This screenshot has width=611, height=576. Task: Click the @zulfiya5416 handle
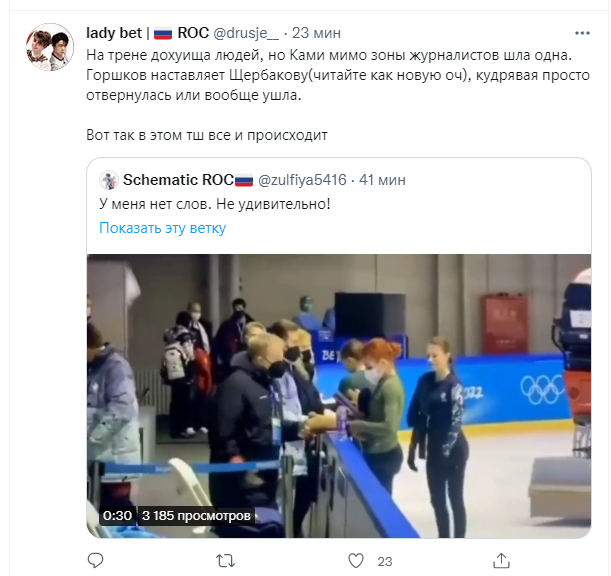(x=303, y=180)
